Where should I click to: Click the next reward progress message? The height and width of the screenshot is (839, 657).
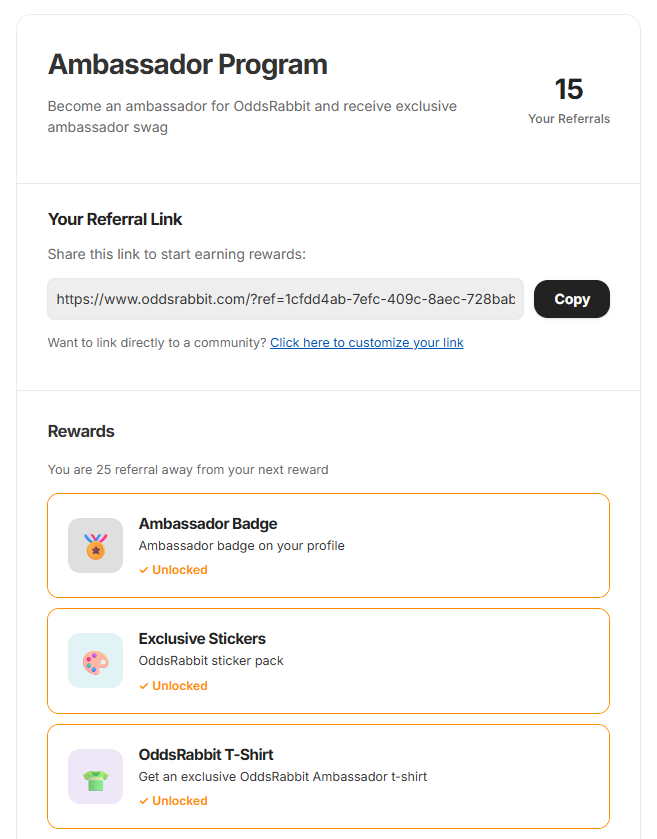[188, 470]
